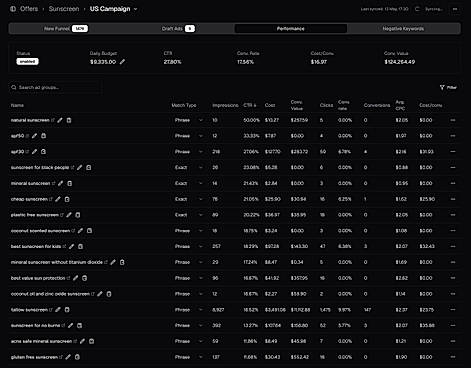Edit the coconut scented sunscreen ad group
Image resolution: width=471 pixels, height=368 pixels.
(80, 230)
